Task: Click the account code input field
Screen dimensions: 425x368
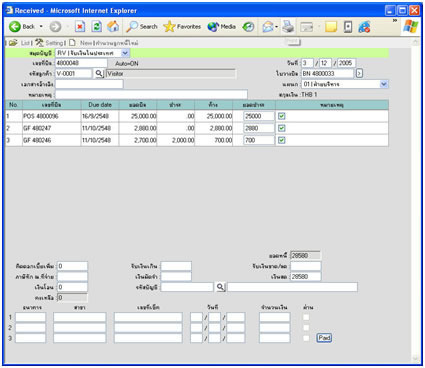Action: pos(187,287)
